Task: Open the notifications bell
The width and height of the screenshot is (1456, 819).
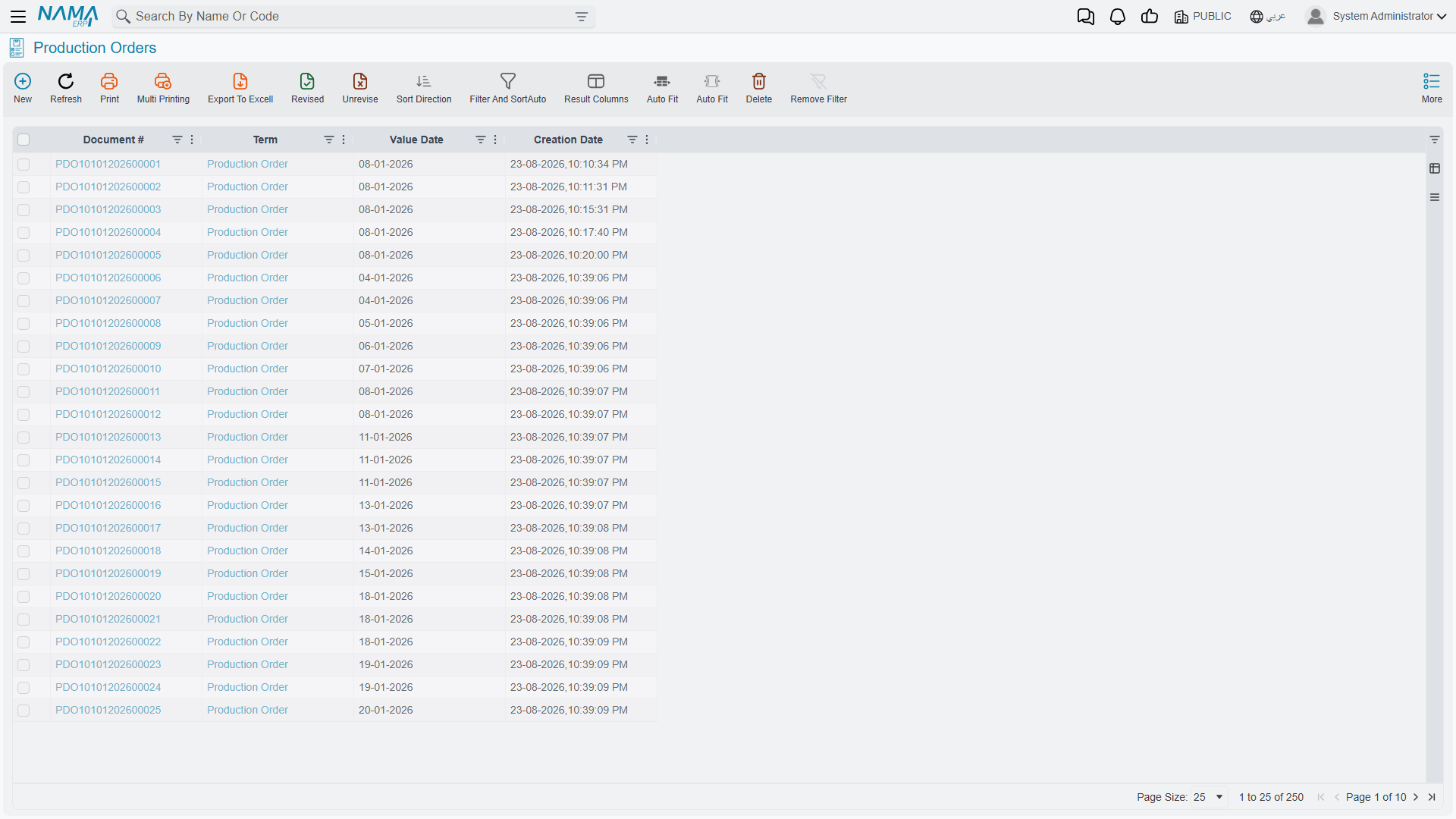Action: [1118, 17]
